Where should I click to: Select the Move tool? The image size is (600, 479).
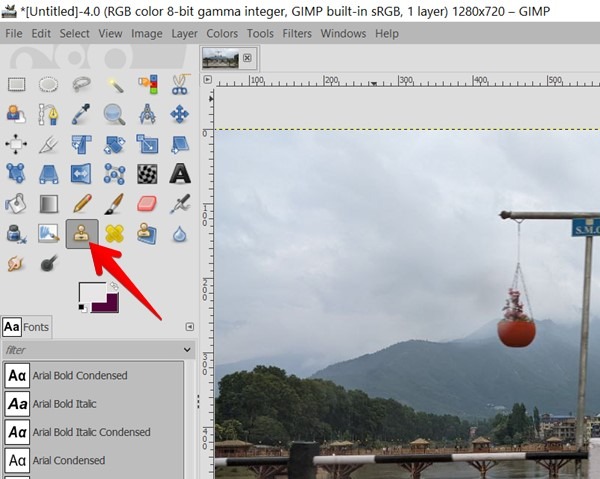179,114
